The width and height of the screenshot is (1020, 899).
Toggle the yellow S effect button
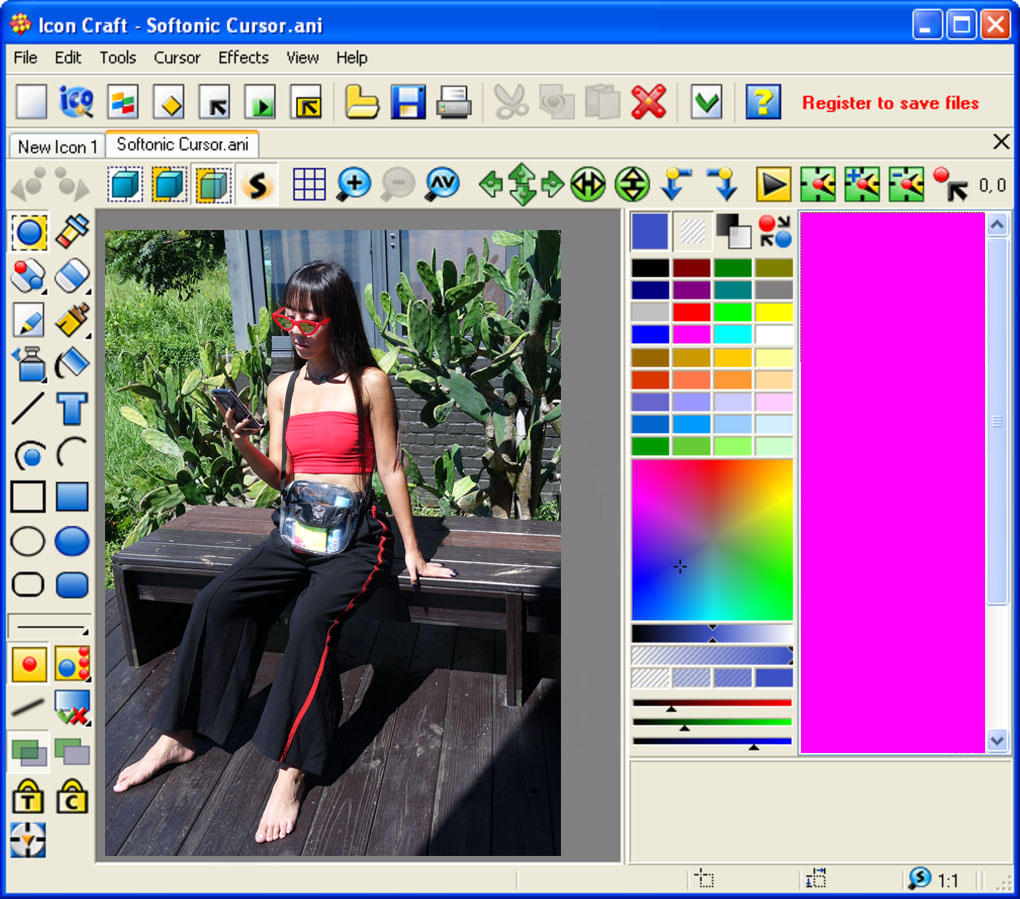pos(257,185)
